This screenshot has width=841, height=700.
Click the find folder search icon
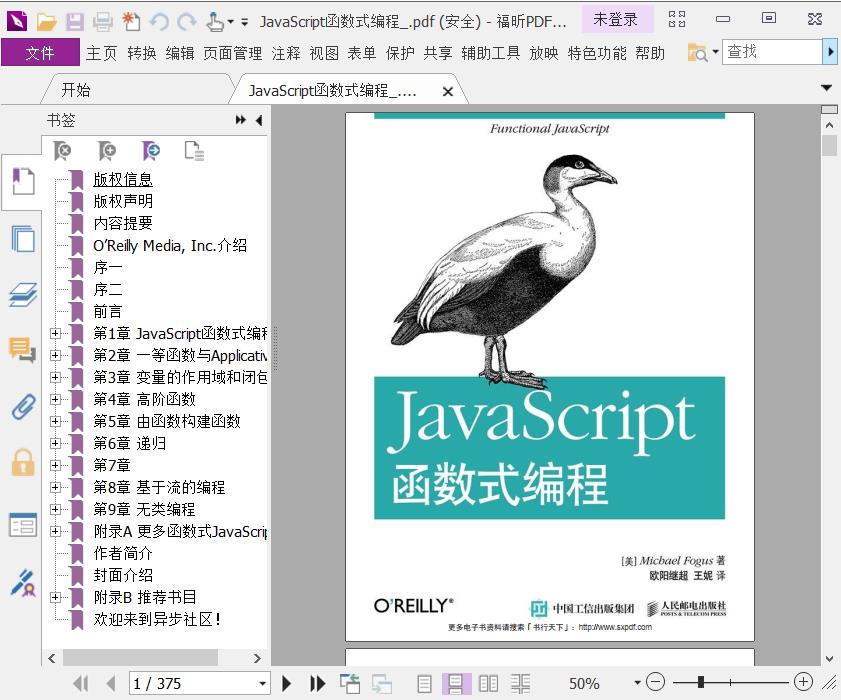coord(697,53)
